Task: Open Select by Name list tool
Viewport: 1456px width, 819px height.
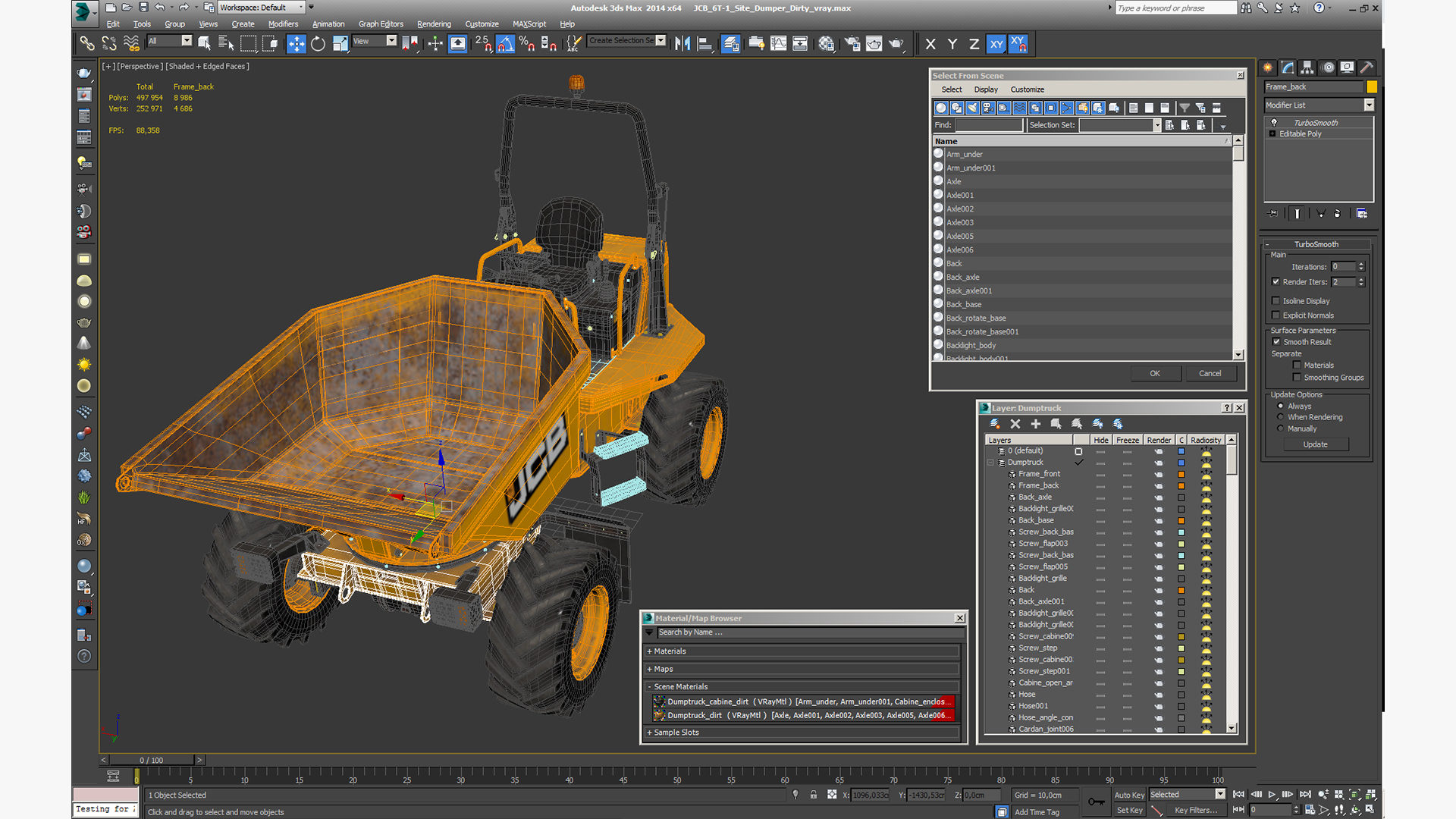Action: [x=226, y=44]
